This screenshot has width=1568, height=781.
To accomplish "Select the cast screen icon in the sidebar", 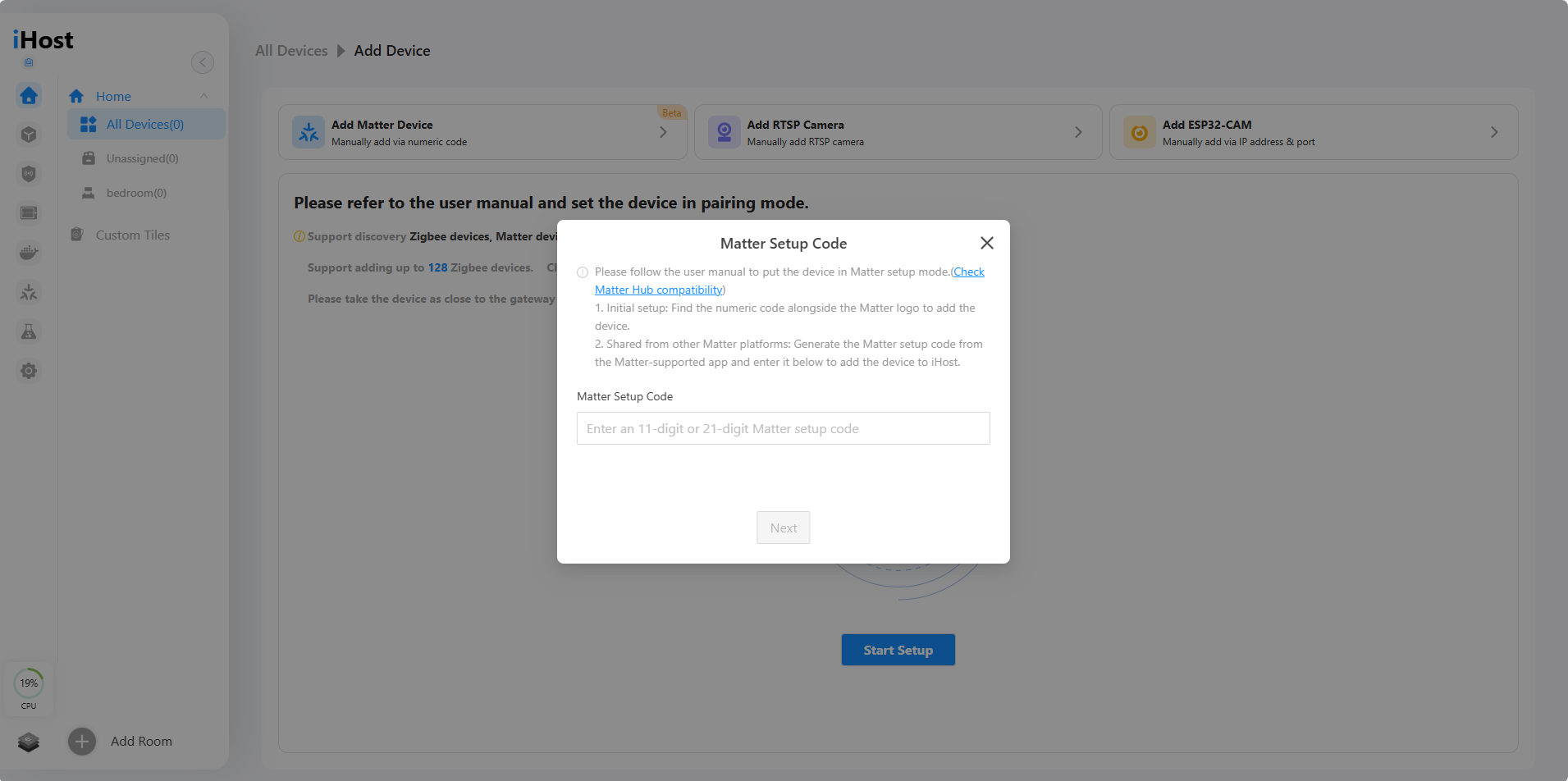I will coord(29,212).
